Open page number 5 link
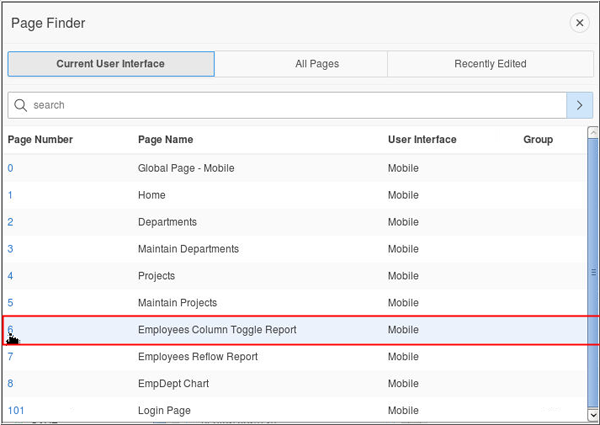Screen dimensions: 600x425 pyautogui.click(x=11, y=303)
